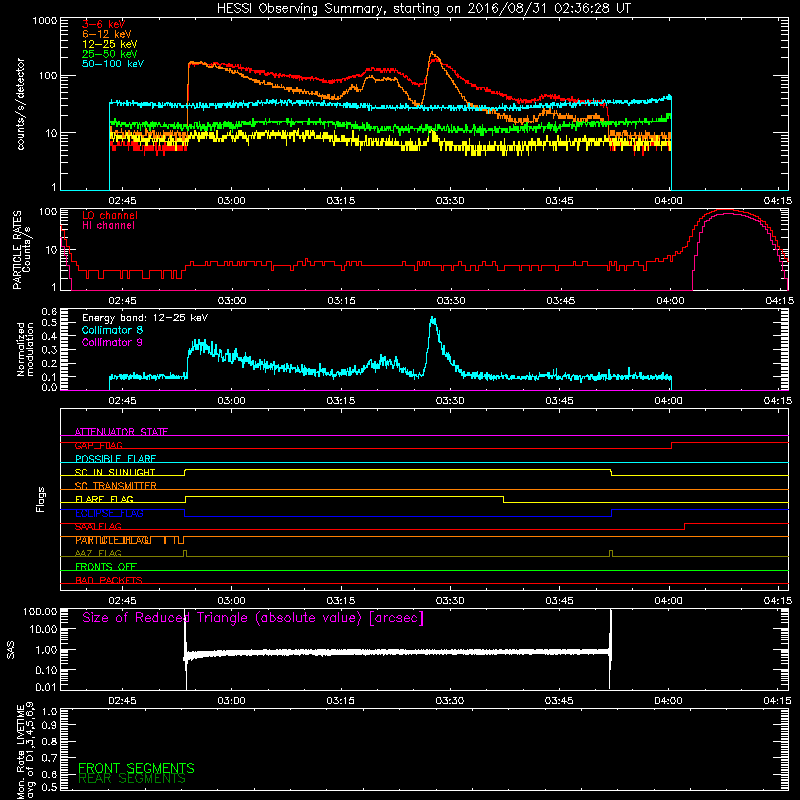Click the 04:00 tick under count-rate panel
Viewport: 800px width, 800px height.
pos(668,201)
